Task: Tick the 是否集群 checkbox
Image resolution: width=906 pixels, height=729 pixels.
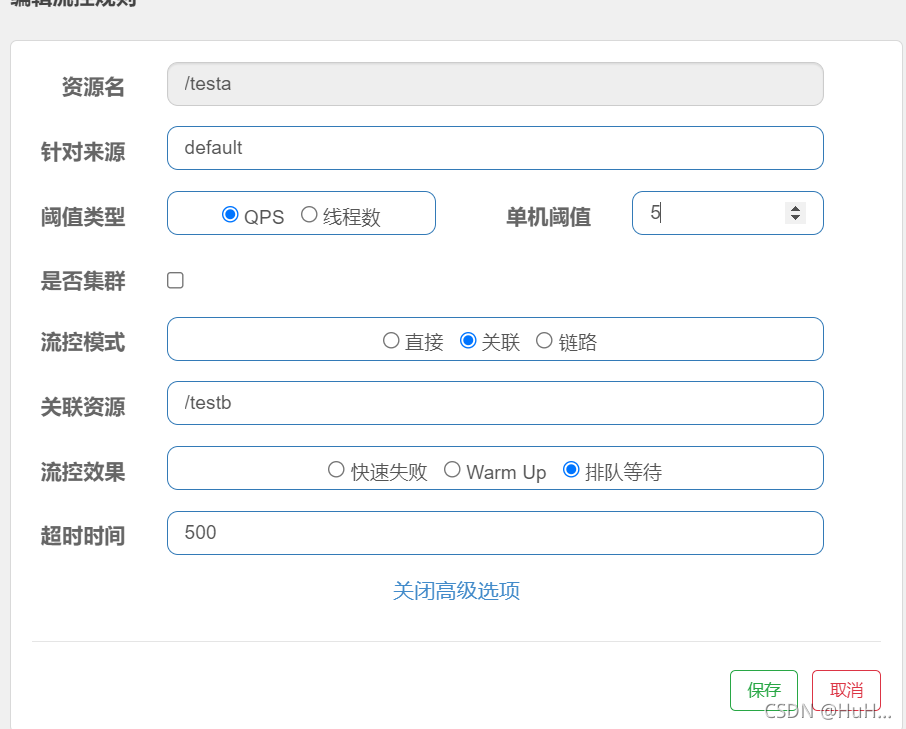Action: 175,280
